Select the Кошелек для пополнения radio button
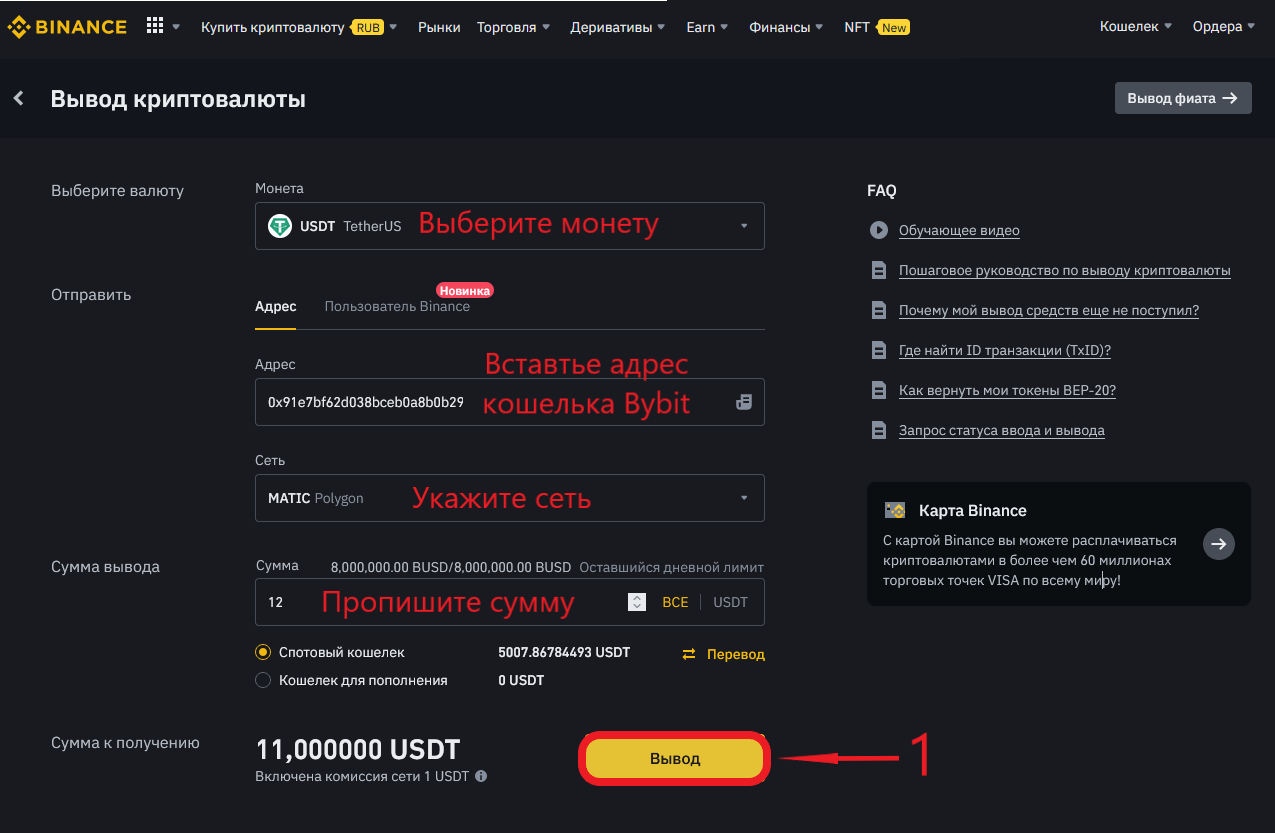Image resolution: width=1275 pixels, height=833 pixels. (x=263, y=680)
